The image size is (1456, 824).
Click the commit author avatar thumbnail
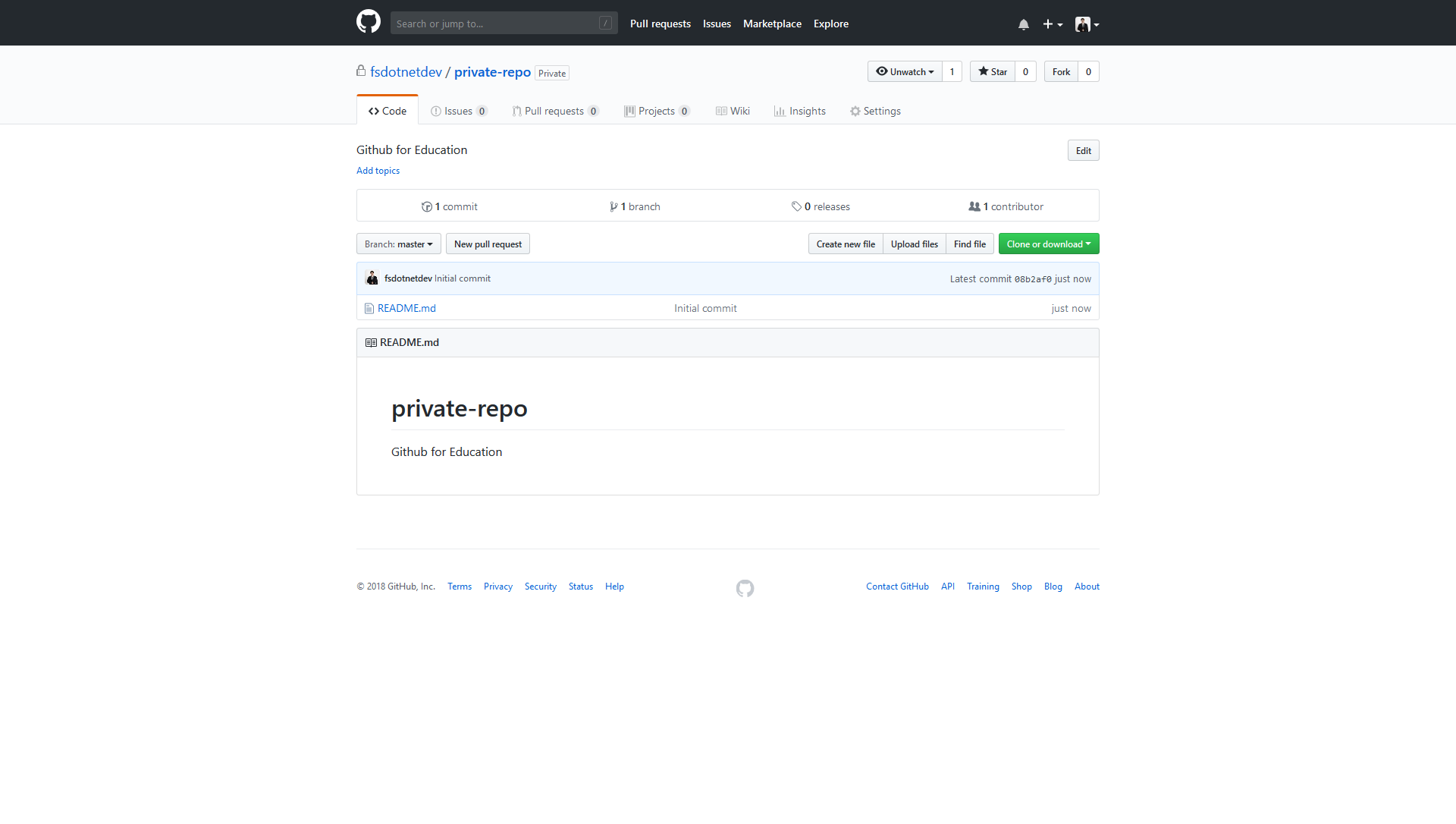point(372,278)
